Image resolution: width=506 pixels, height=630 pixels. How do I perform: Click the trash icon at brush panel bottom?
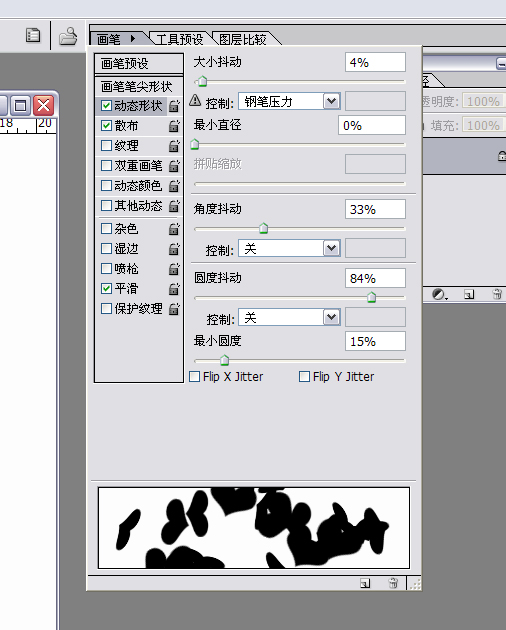(x=393, y=583)
